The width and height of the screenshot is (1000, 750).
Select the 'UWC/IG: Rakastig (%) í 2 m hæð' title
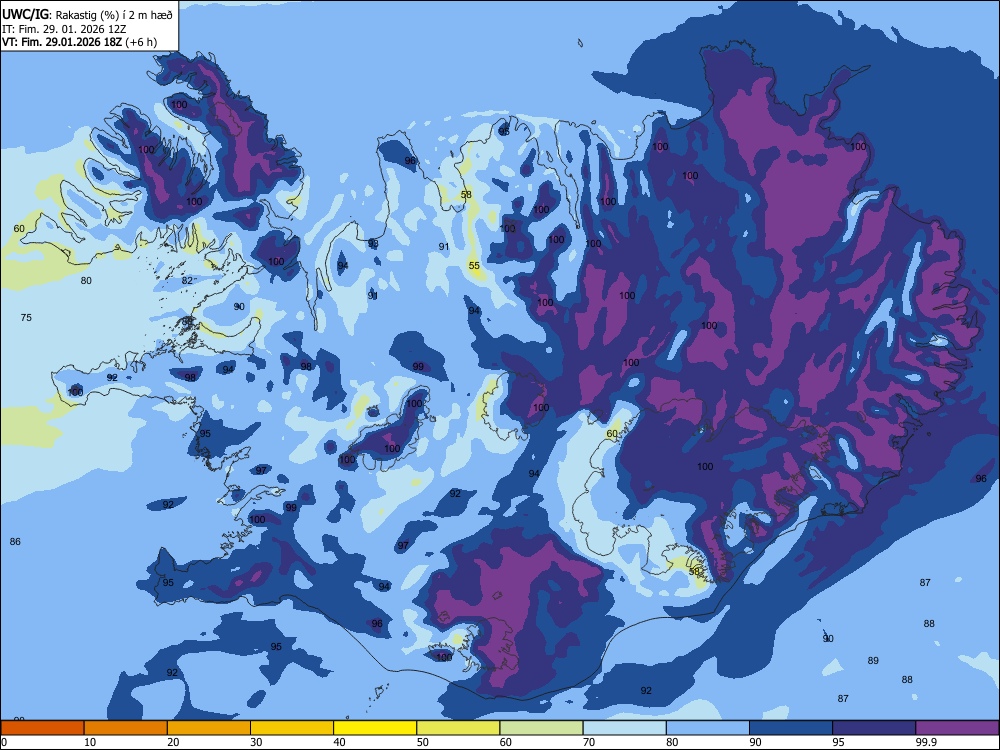[87, 15]
